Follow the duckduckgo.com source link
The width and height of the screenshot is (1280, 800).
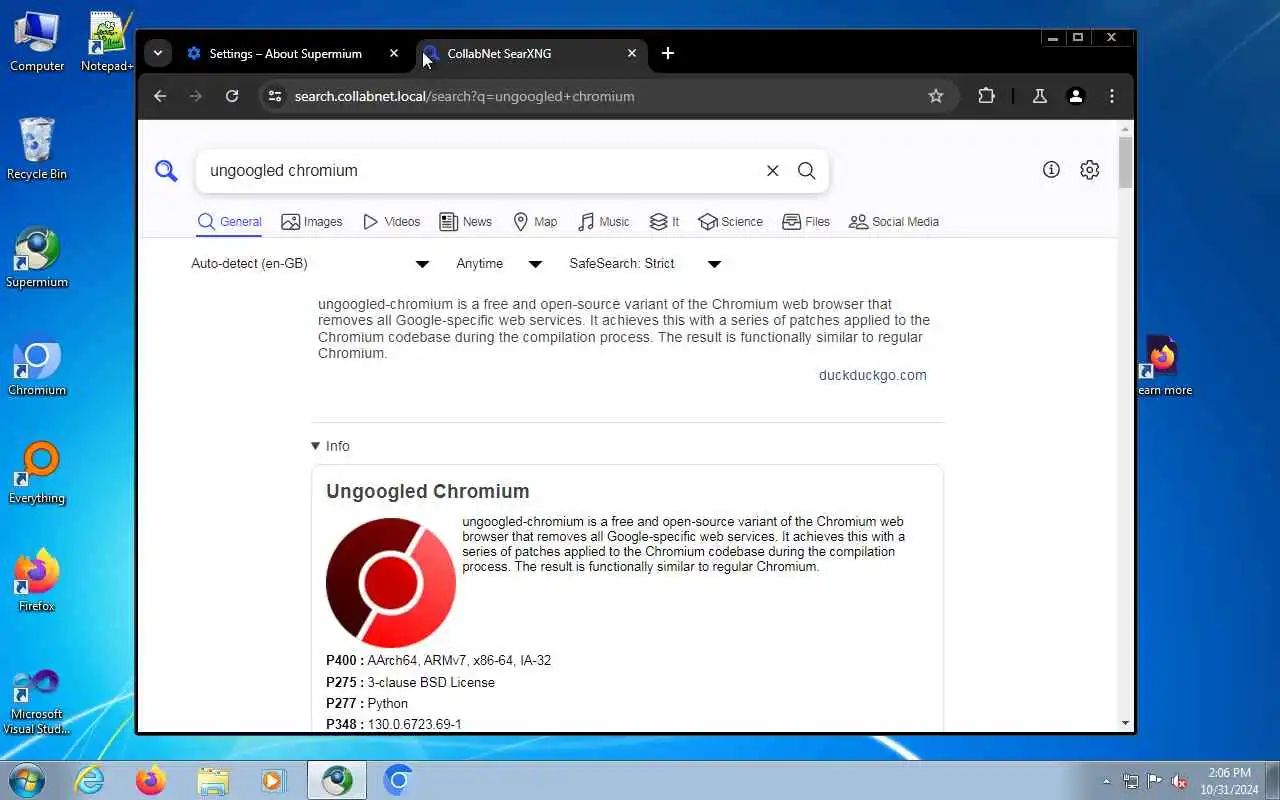pyautogui.click(x=873, y=376)
